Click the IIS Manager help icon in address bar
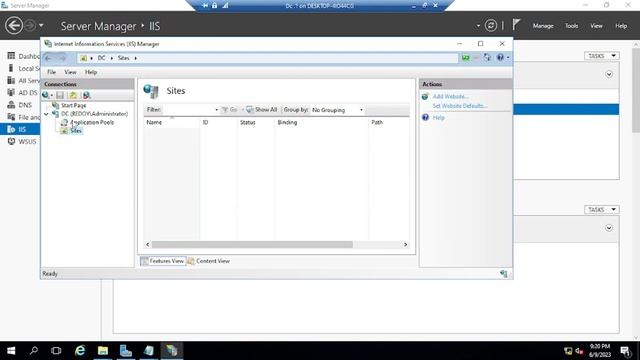The width and height of the screenshot is (640, 360). pyautogui.click(x=500, y=58)
